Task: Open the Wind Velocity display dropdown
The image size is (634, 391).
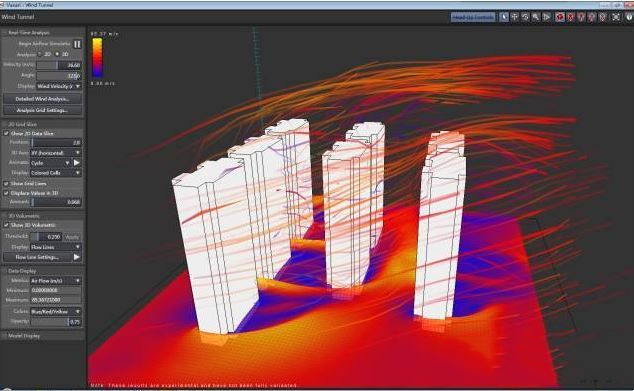Action: click(59, 86)
